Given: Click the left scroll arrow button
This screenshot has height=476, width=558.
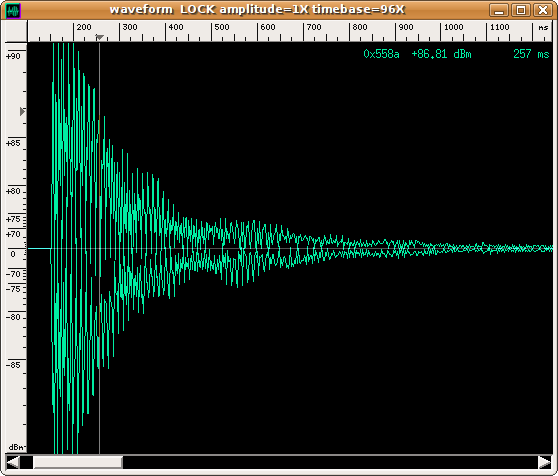Looking at the screenshot, I should (13, 462).
